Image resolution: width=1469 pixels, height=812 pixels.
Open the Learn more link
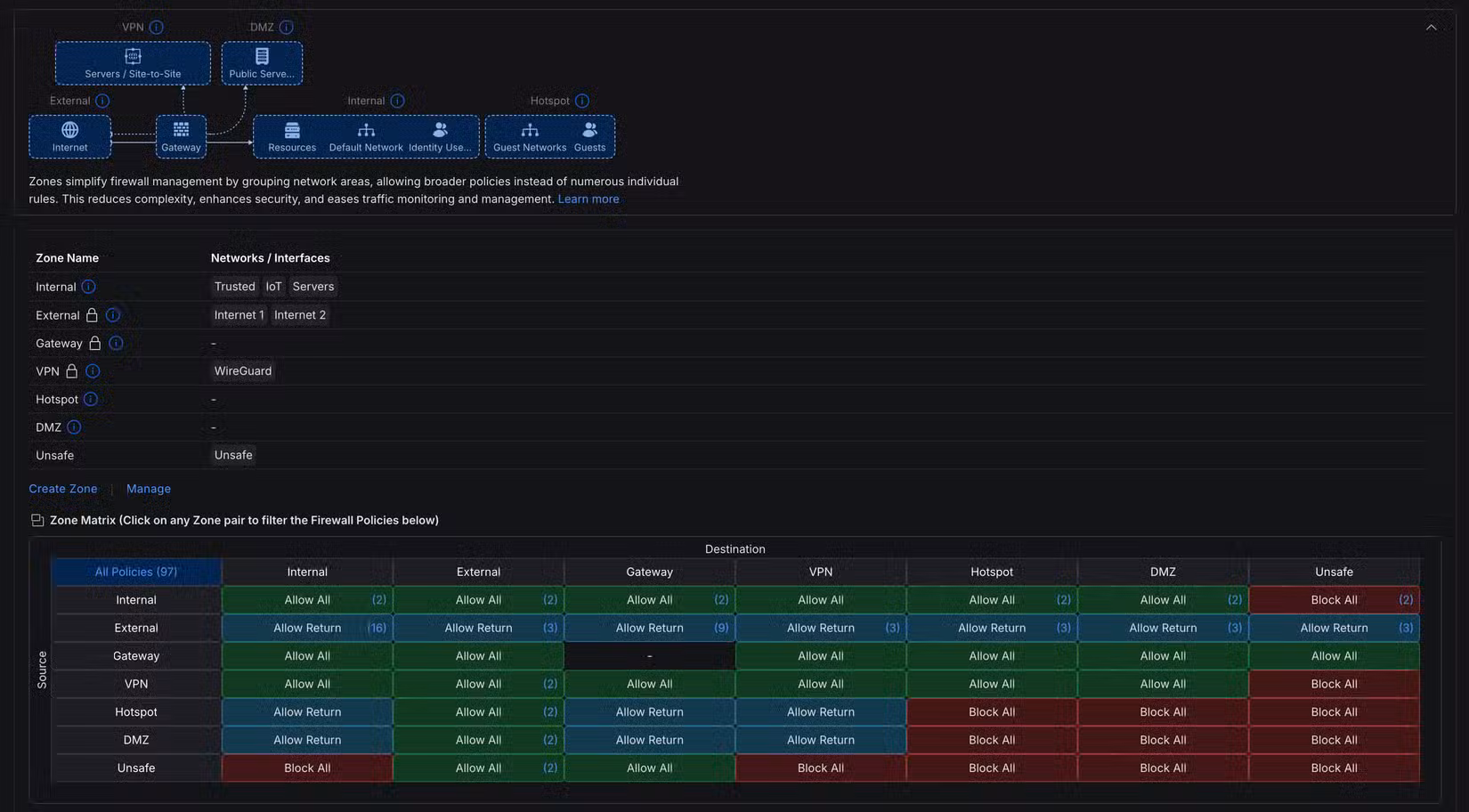click(x=588, y=199)
